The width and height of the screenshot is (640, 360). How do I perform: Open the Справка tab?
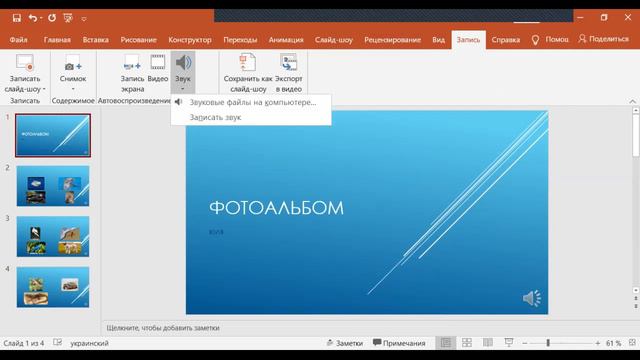click(505, 40)
